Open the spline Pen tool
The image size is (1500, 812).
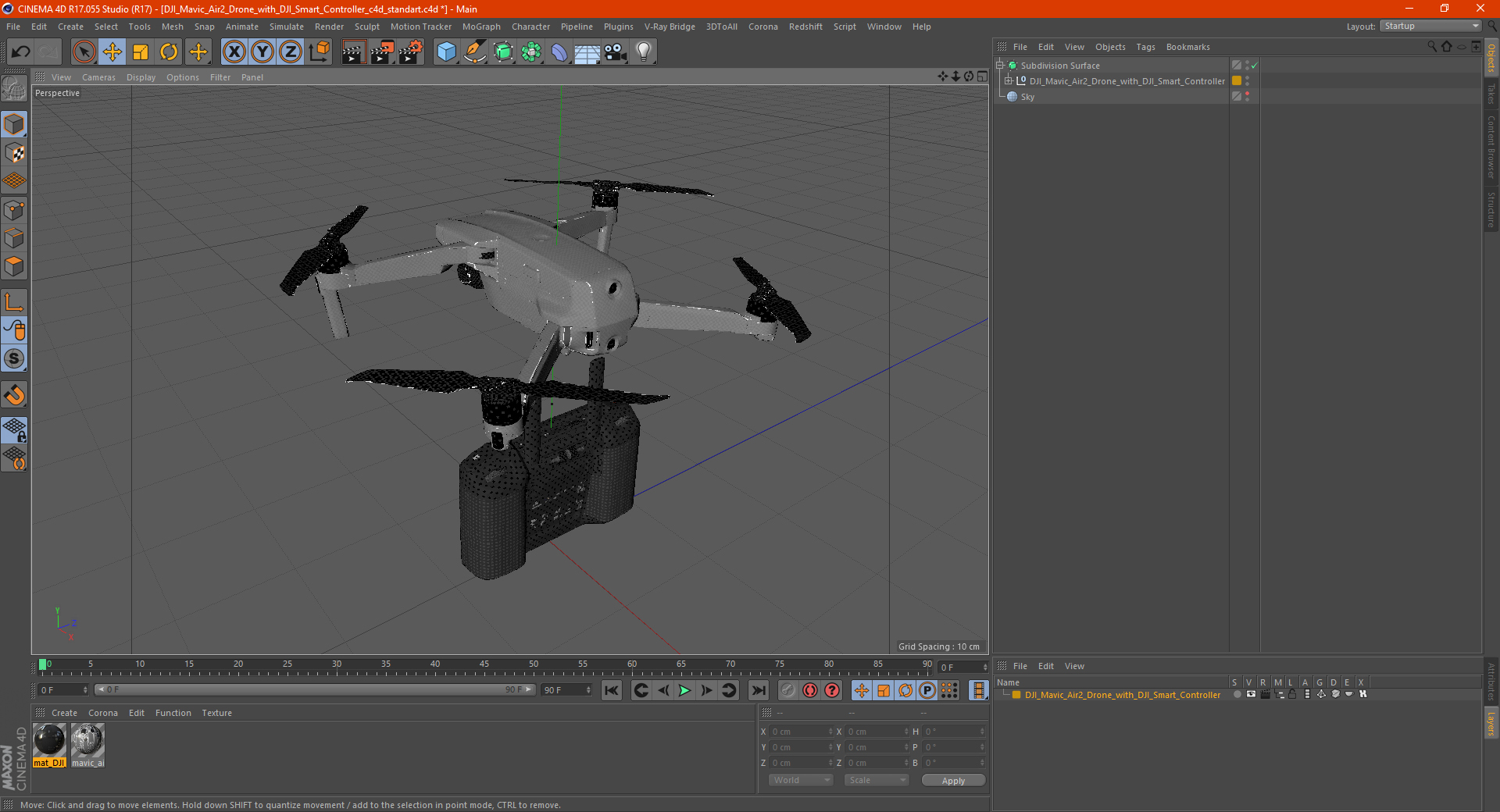tap(474, 52)
